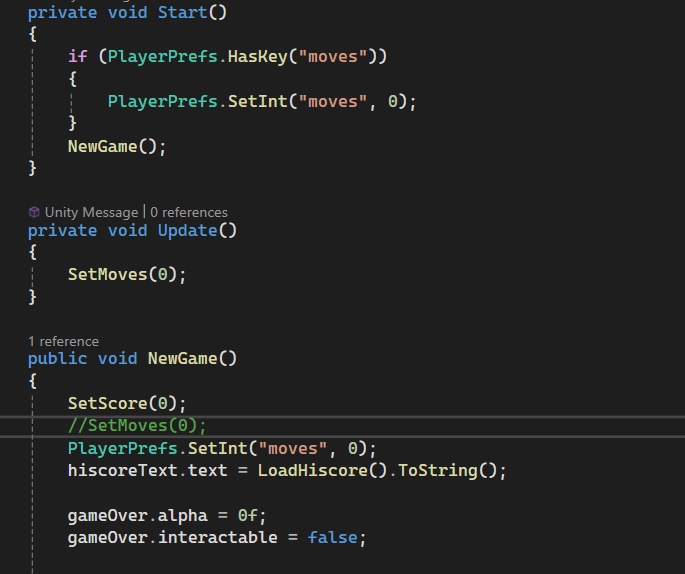685x574 pixels.
Task: Open the '1 reference' CodeLens above NewGame
Action: tap(63, 341)
